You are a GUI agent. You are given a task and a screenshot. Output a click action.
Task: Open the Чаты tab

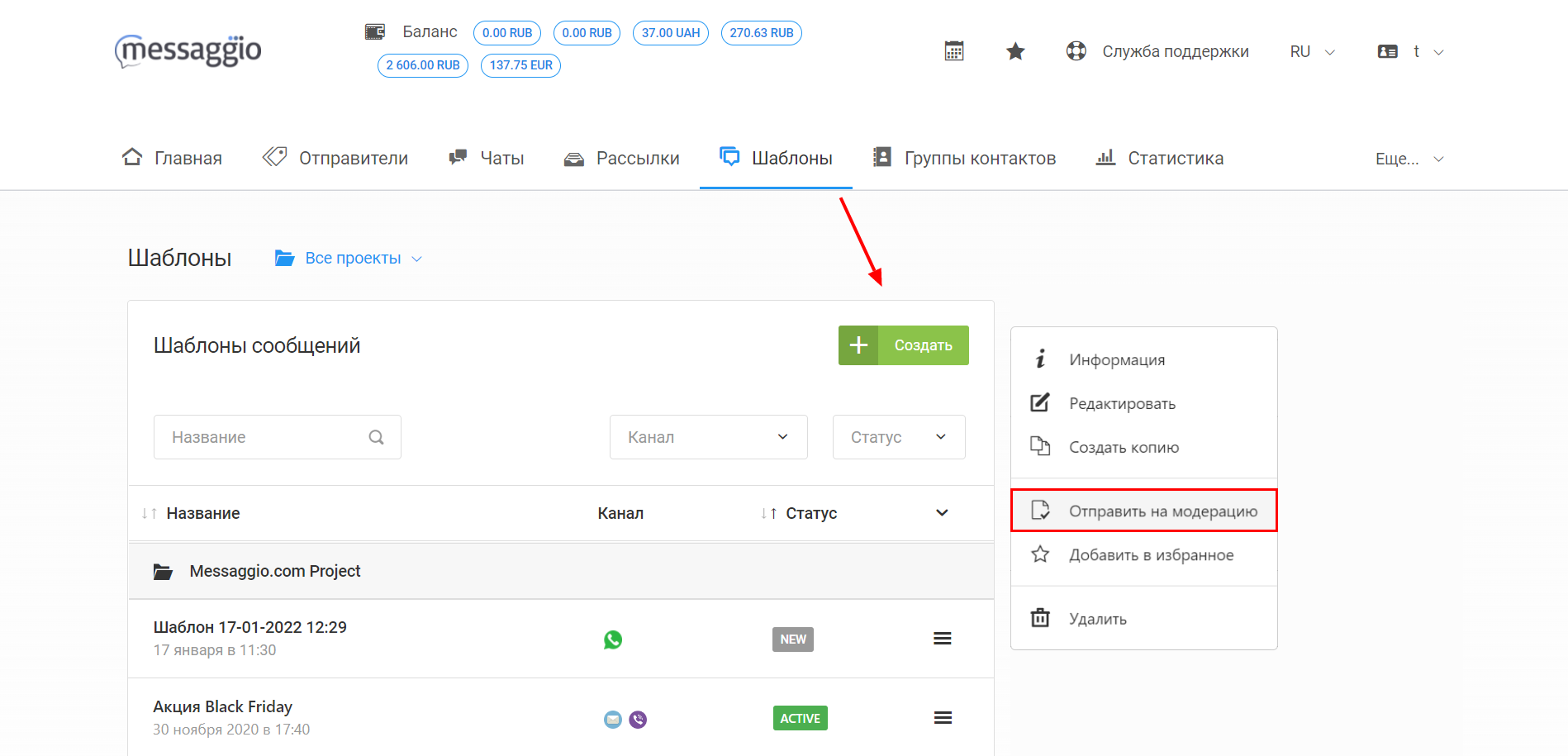486,158
